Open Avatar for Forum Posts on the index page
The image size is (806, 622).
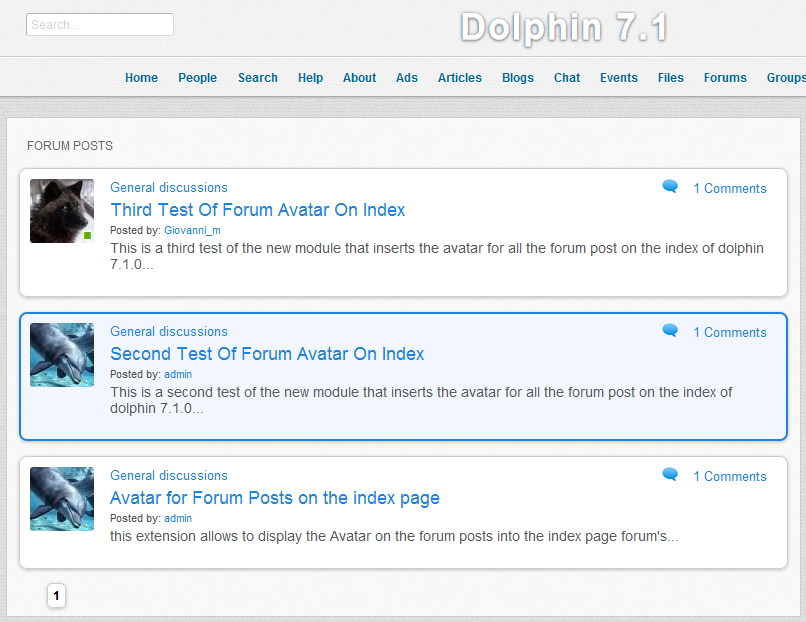pyautogui.click(x=274, y=498)
